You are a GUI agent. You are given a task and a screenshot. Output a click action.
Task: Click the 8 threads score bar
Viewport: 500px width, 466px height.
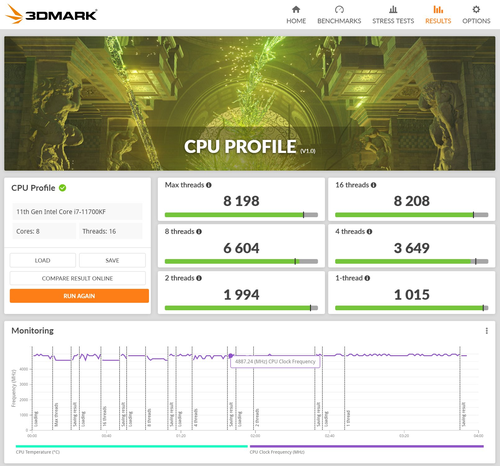[x=241, y=262]
